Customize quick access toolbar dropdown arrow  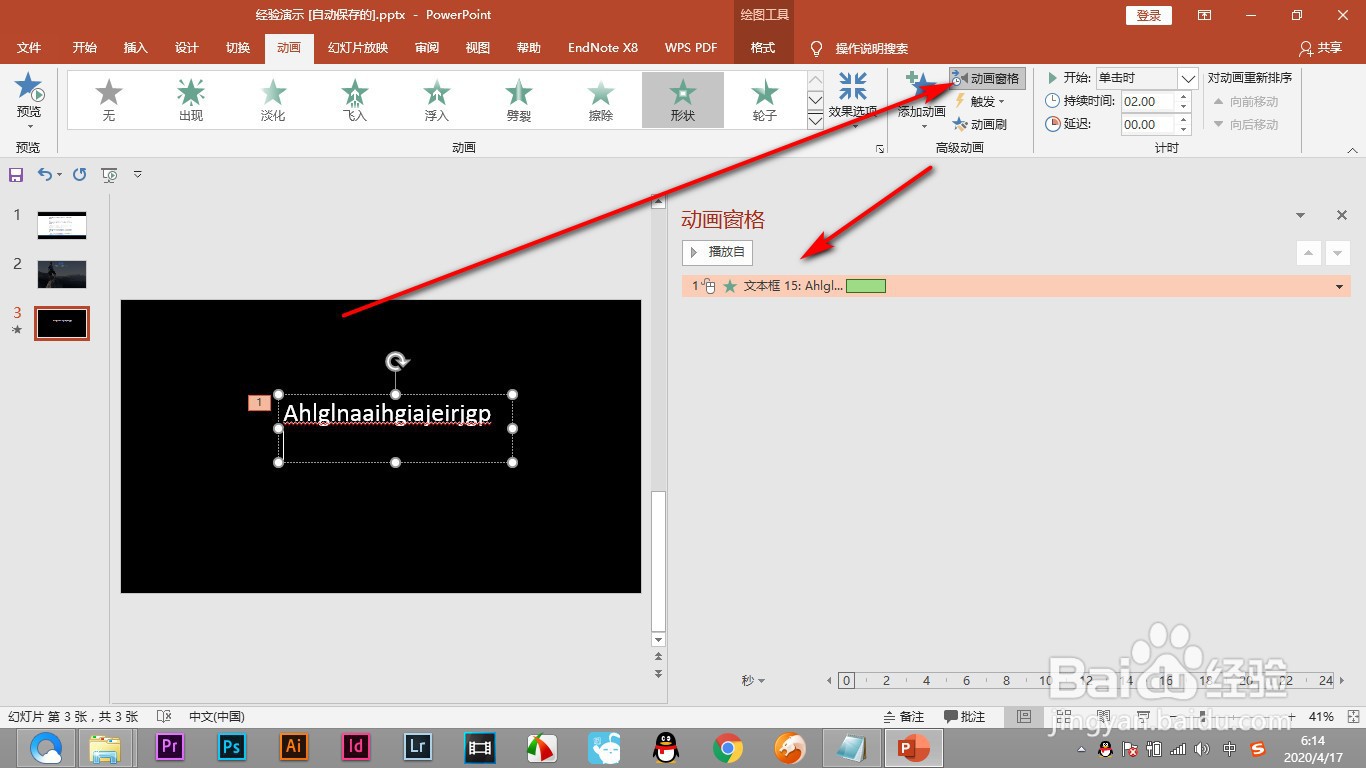pos(138,175)
